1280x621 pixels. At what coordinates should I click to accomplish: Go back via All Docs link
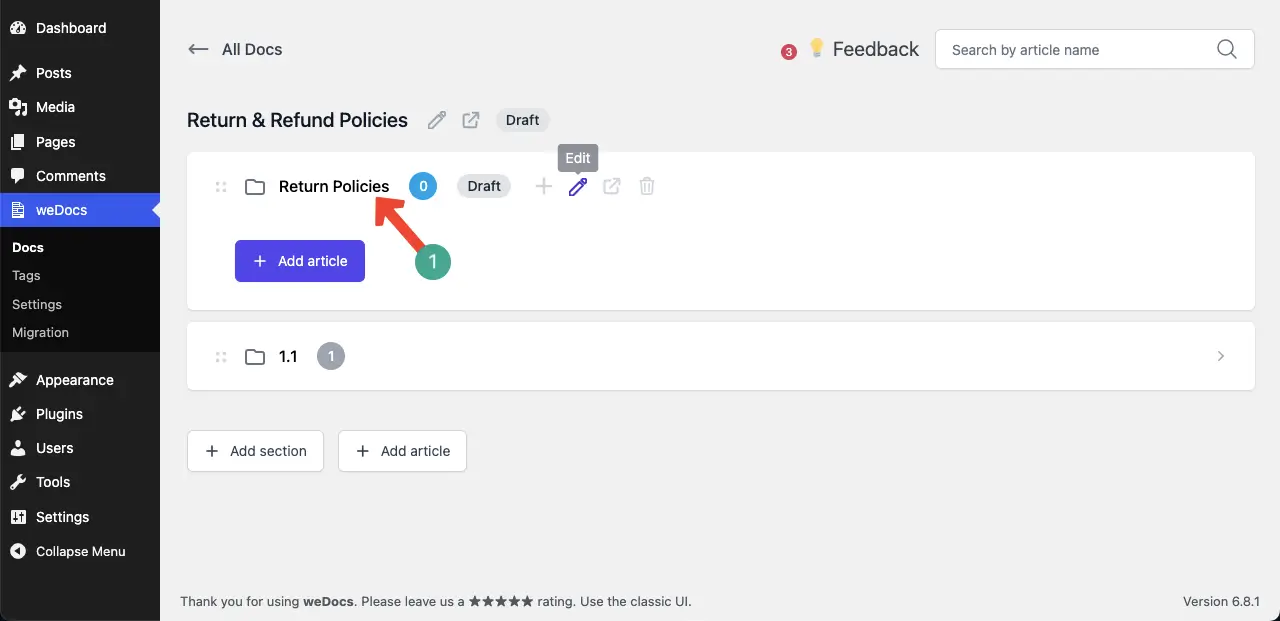coord(235,49)
